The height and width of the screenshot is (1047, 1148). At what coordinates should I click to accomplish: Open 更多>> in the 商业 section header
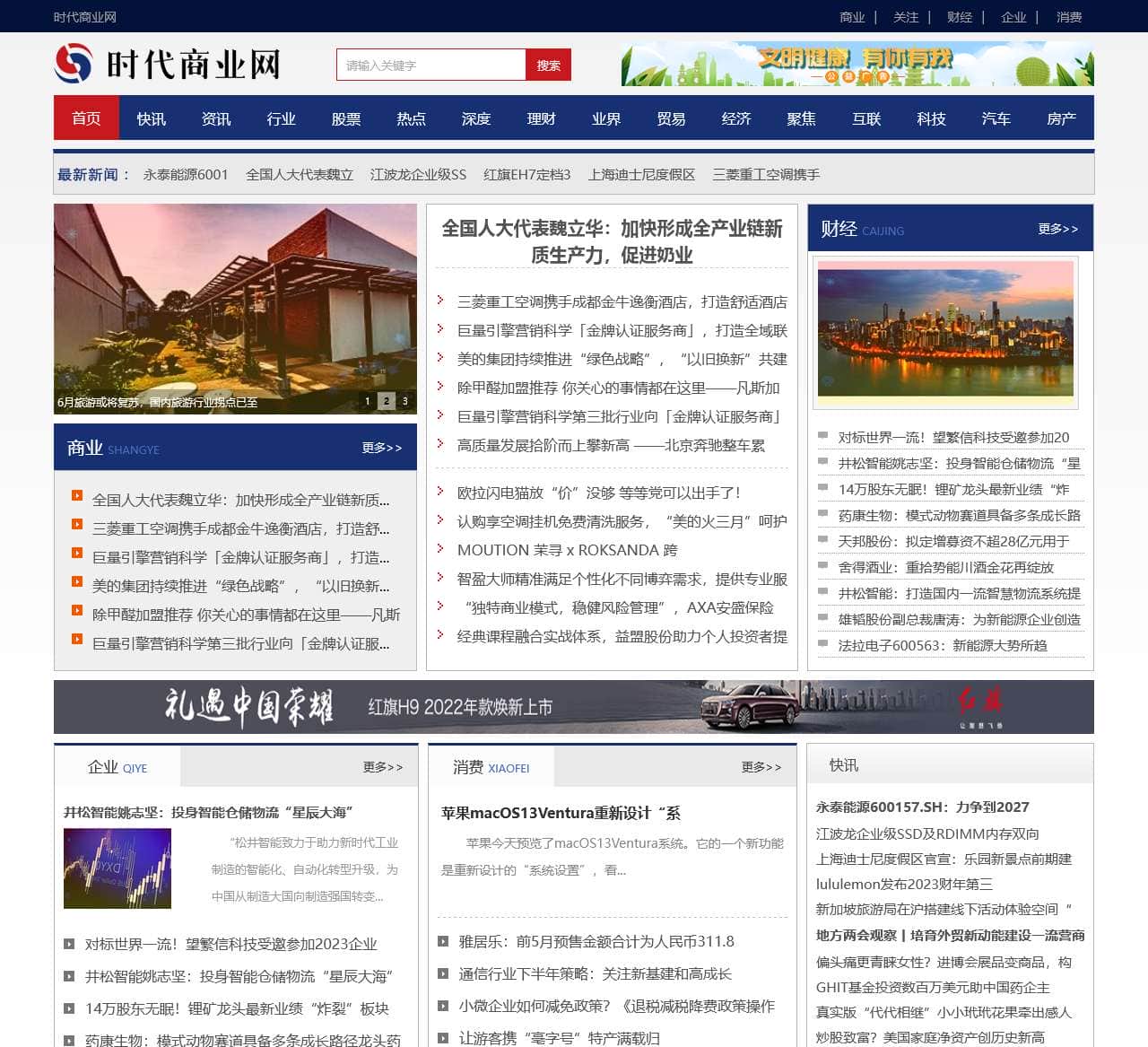click(x=382, y=448)
